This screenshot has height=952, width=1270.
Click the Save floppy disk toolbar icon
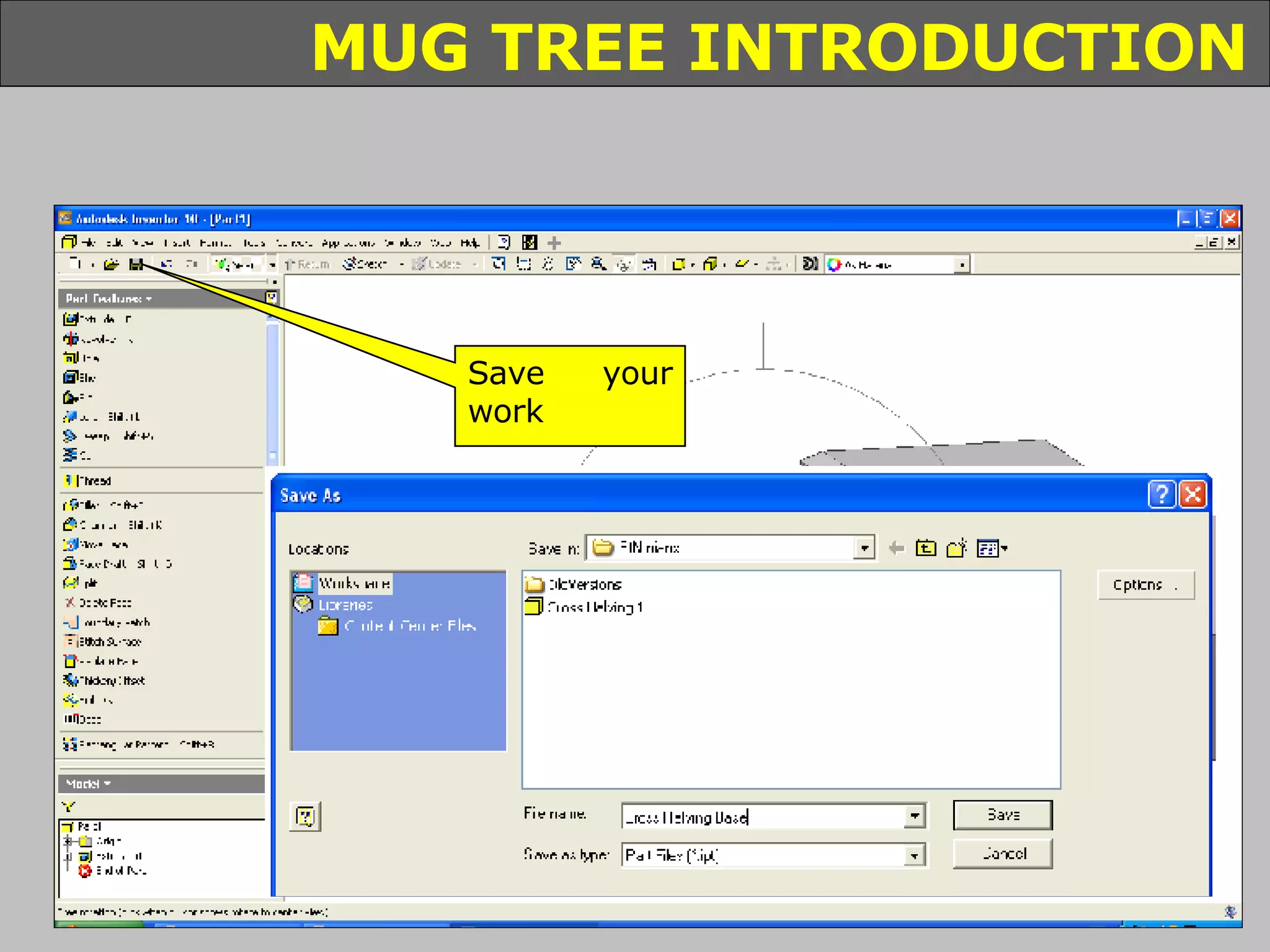tap(136, 265)
